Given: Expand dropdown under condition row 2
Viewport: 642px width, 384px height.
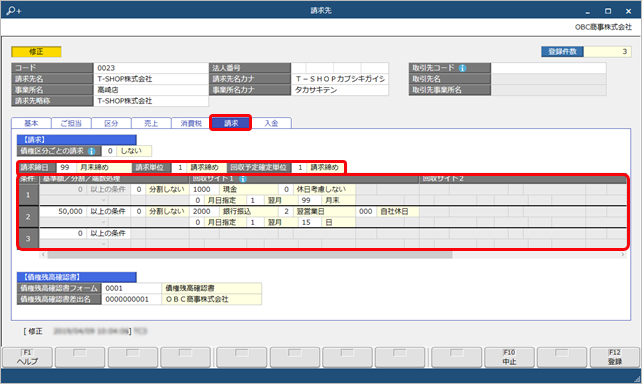Looking at the screenshot, I should tap(104, 222).
